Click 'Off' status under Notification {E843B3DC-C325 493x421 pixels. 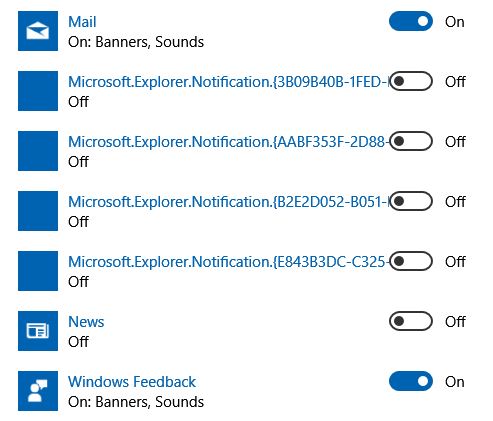78,282
